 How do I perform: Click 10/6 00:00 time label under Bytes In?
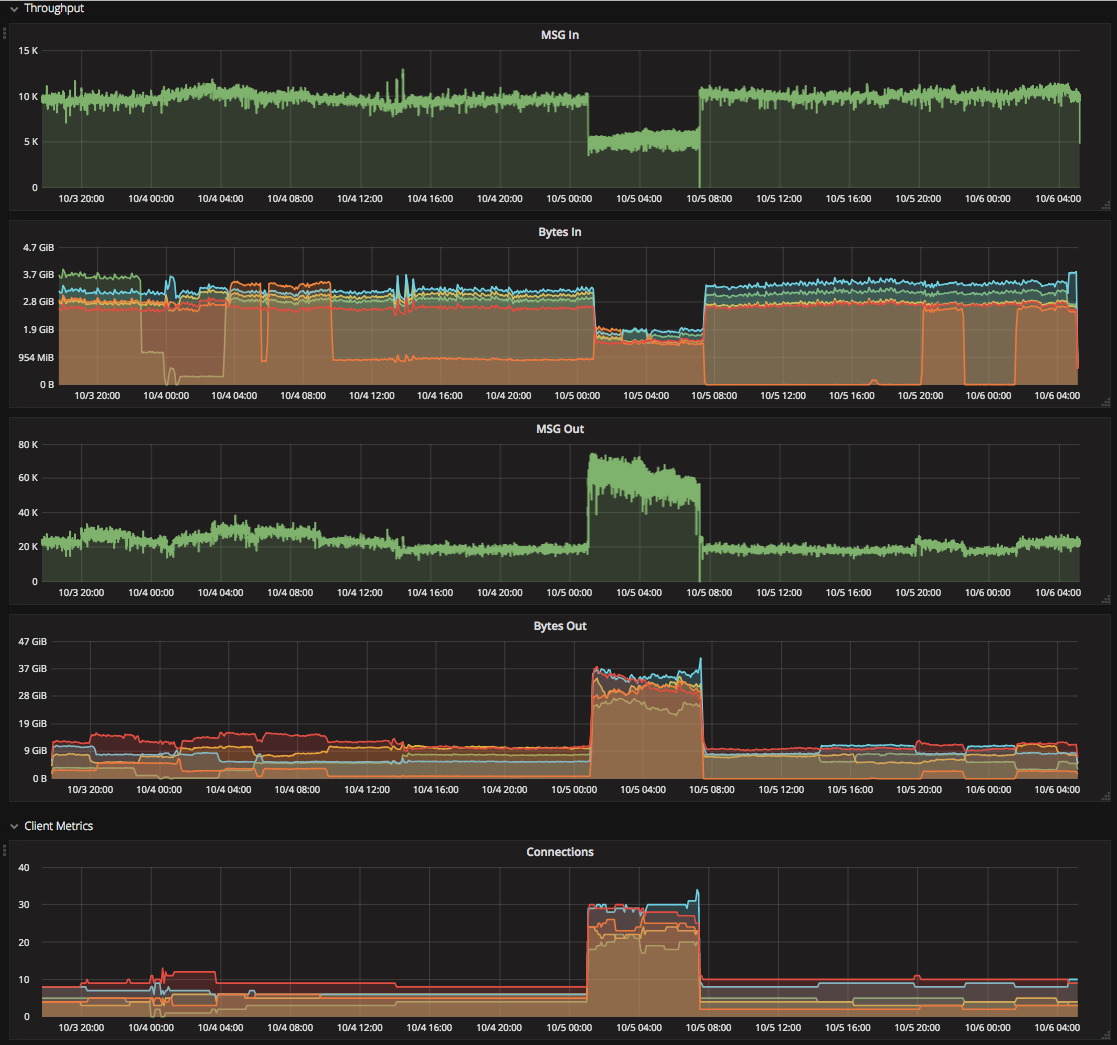coord(988,395)
